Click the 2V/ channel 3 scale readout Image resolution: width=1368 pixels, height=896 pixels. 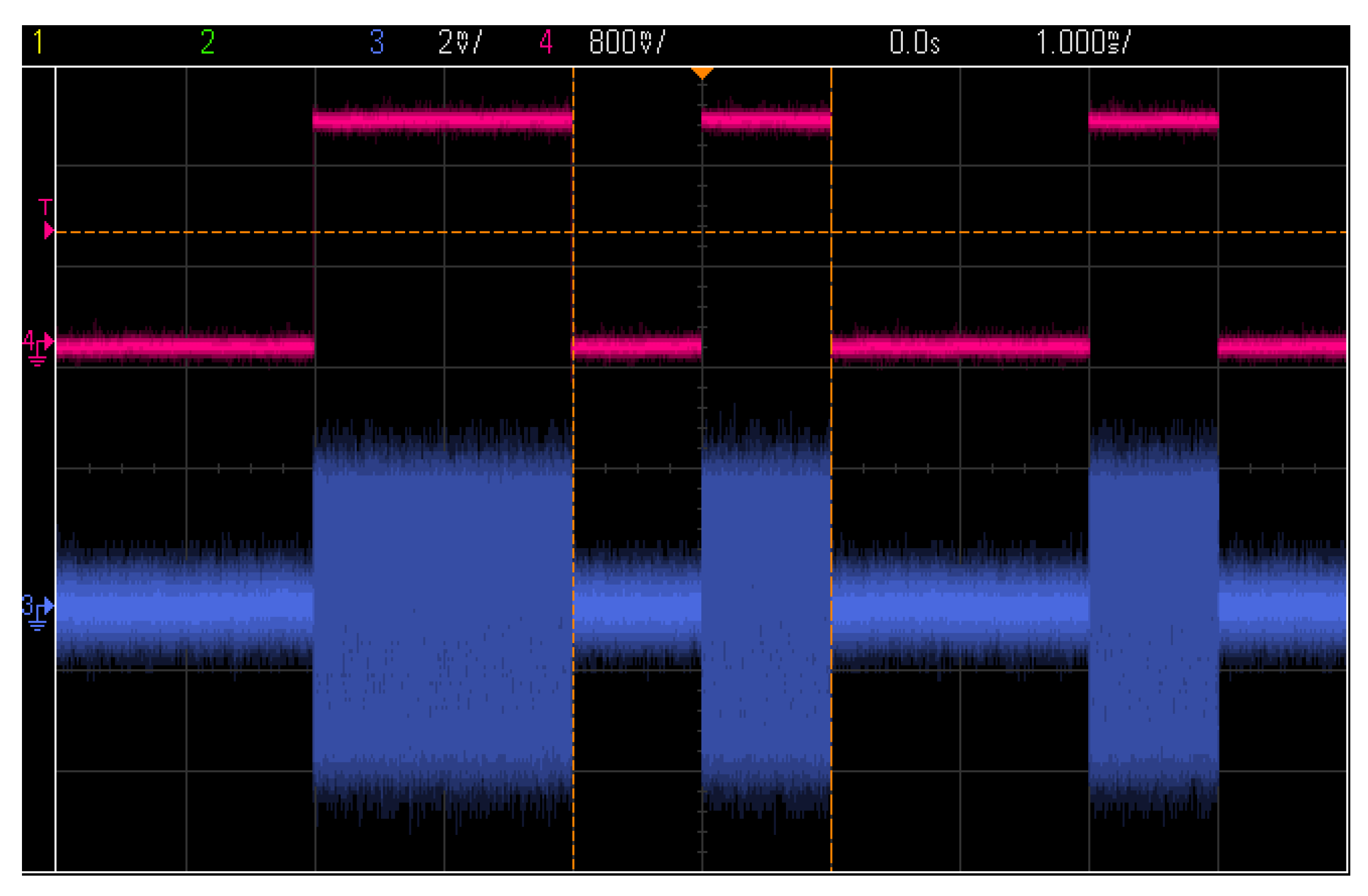point(460,42)
